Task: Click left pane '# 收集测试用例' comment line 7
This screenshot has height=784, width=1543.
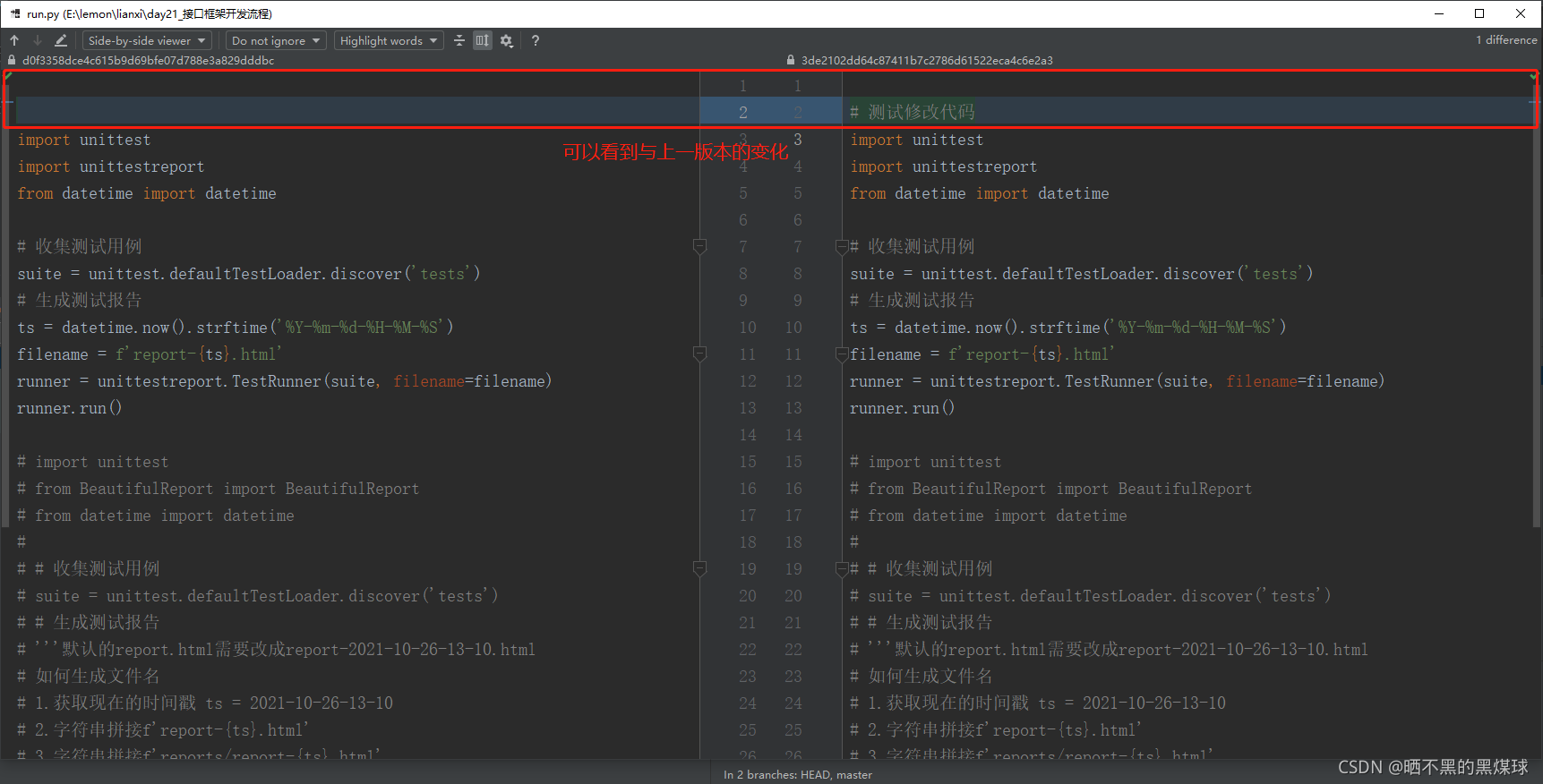Action: pyautogui.click(x=80, y=246)
